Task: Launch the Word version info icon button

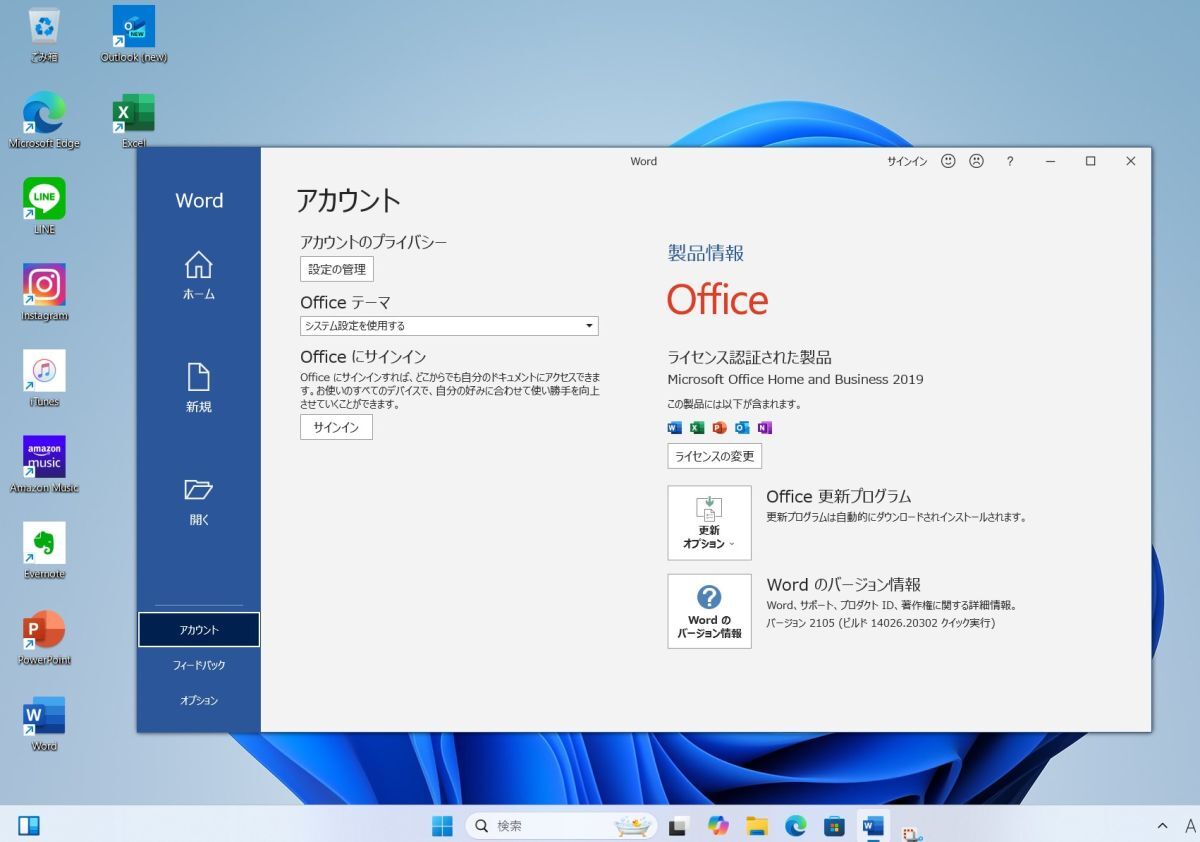Action: [709, 610]
